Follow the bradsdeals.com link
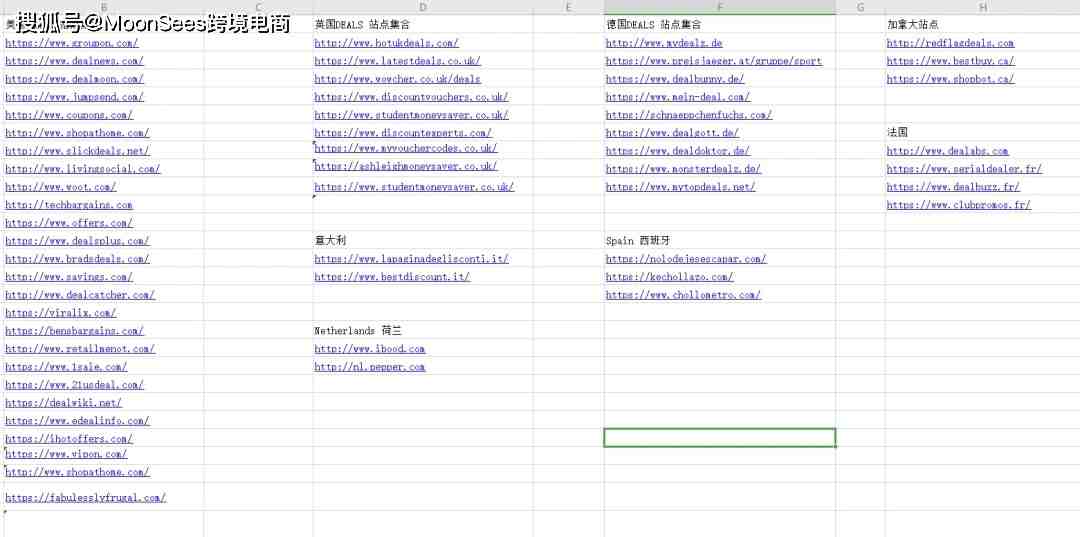The image size is (1080, 537). point(77,259)
